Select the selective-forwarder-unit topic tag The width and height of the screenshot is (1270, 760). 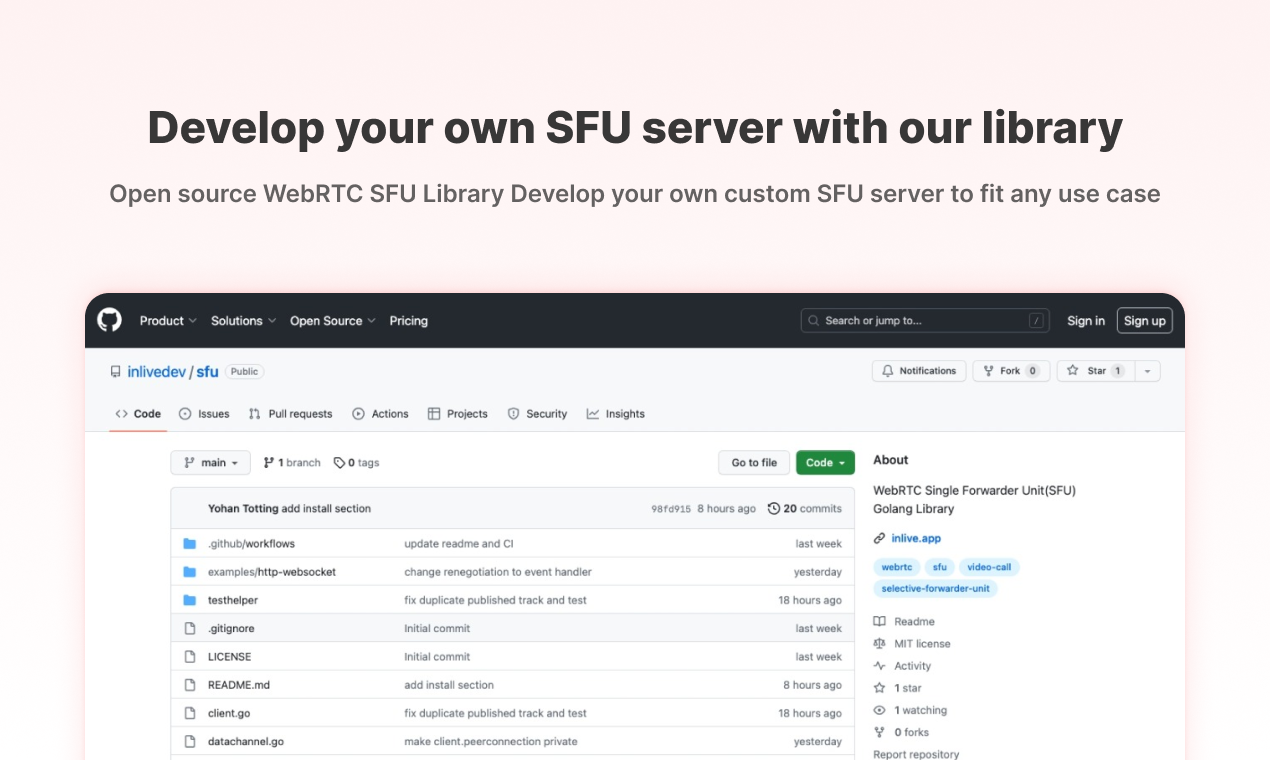pos(935,589)
